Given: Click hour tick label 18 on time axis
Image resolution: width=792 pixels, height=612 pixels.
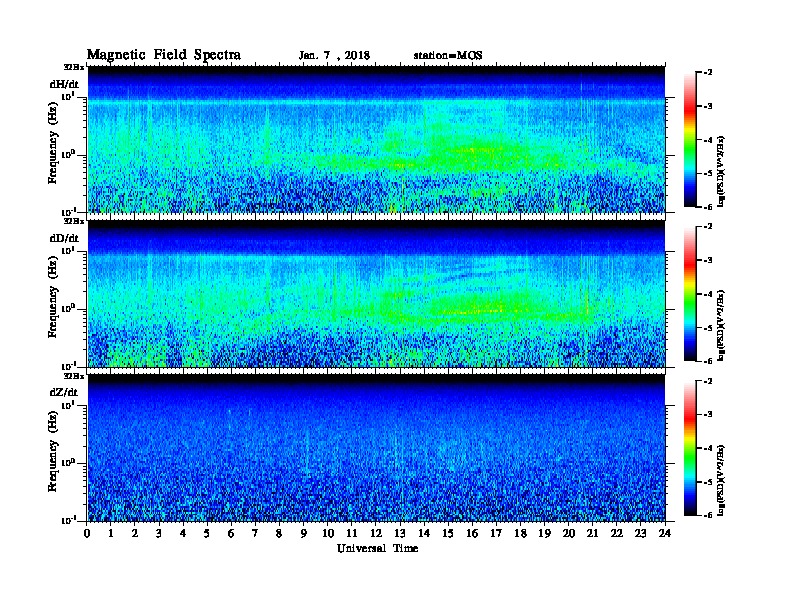Looking at the screenshot, I should pyautogui.click(x=521, y=534).
